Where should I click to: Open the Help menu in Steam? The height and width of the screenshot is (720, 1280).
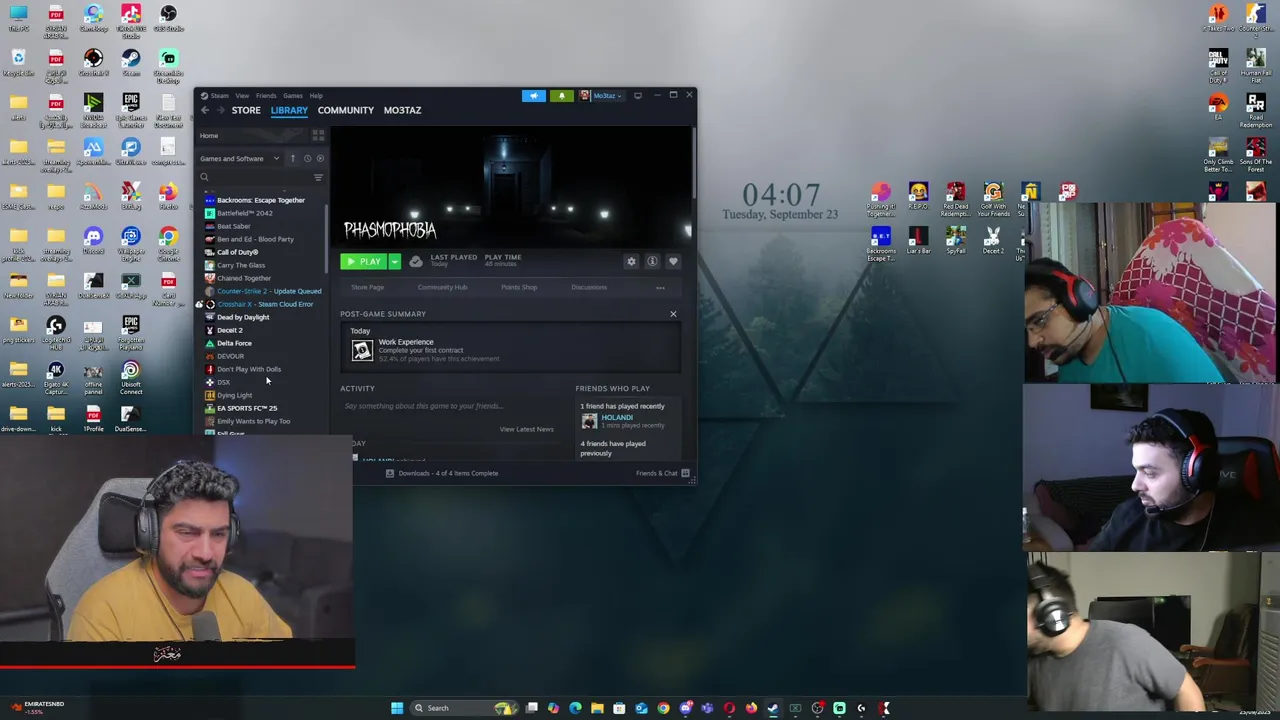point(316,96)
